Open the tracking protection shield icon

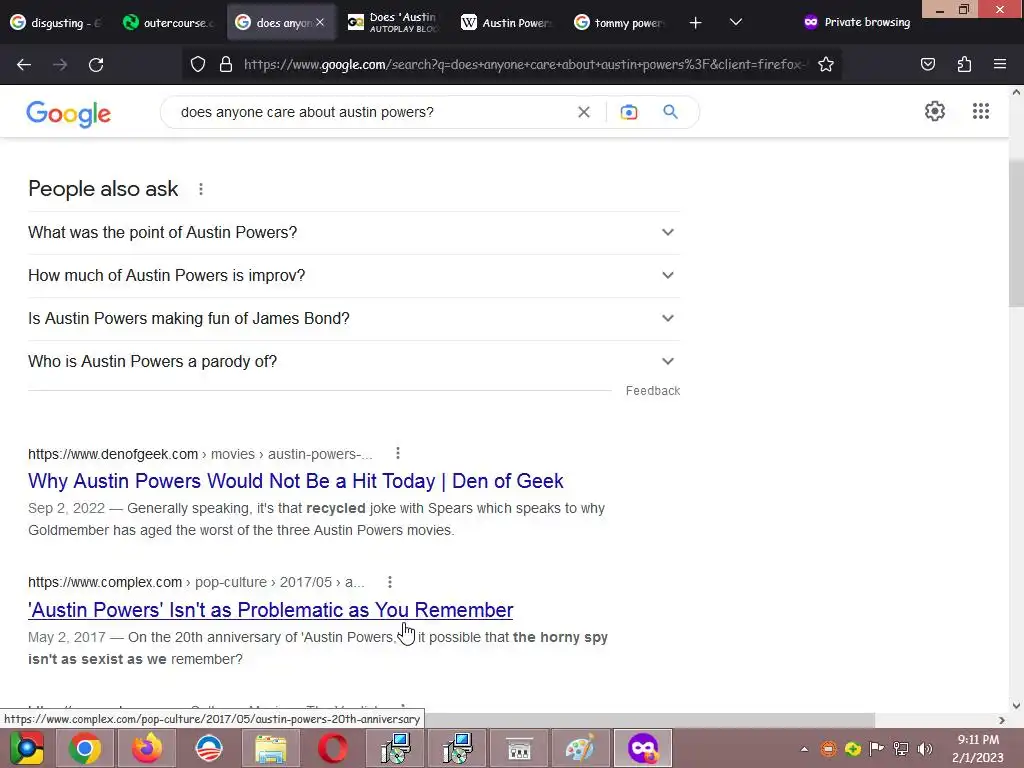(x=198, y=64)
